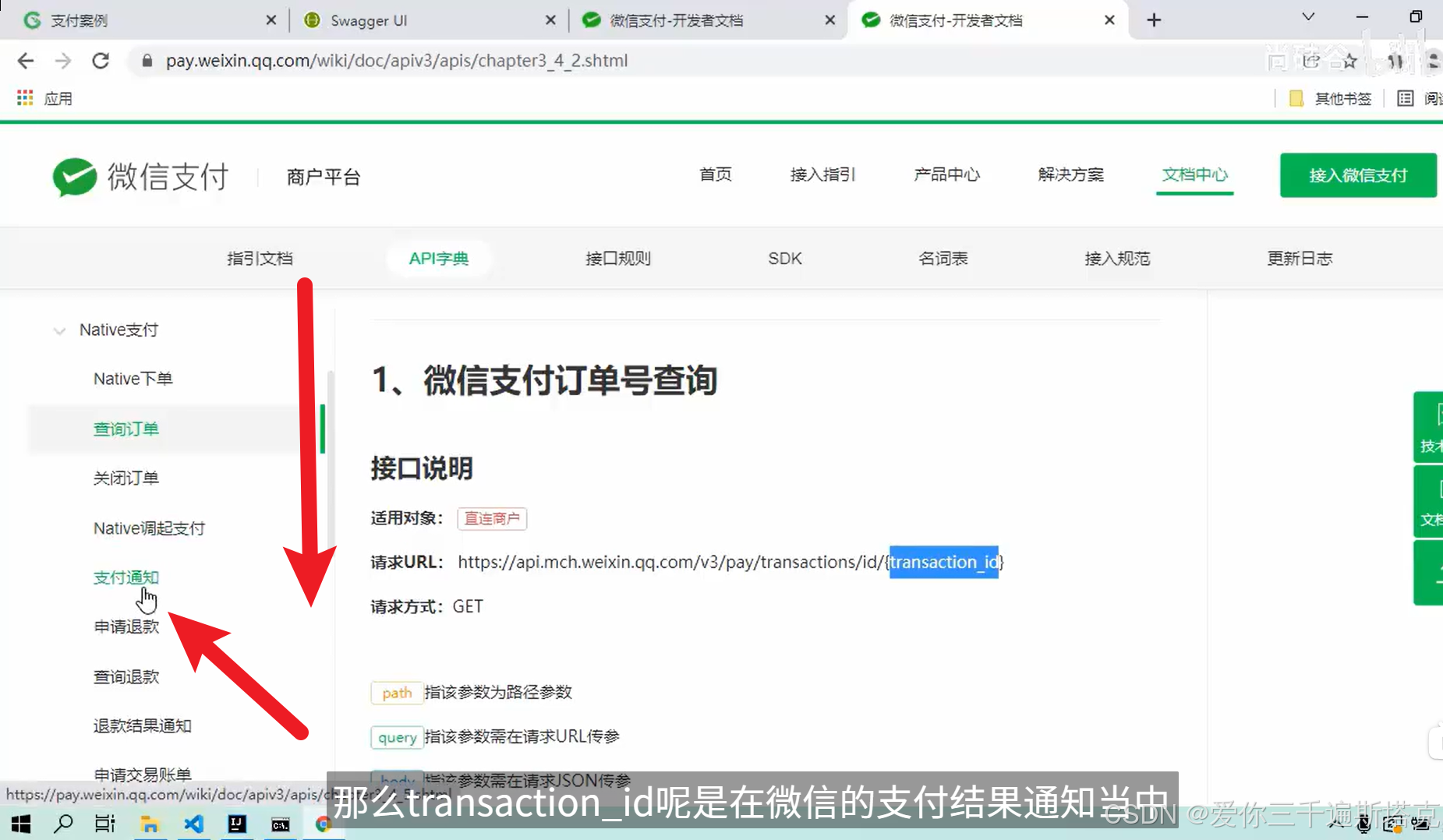The image size is (1443, 840).
Task: Open 解决方案 in the top navigation
Action: tap(1070, 175)
